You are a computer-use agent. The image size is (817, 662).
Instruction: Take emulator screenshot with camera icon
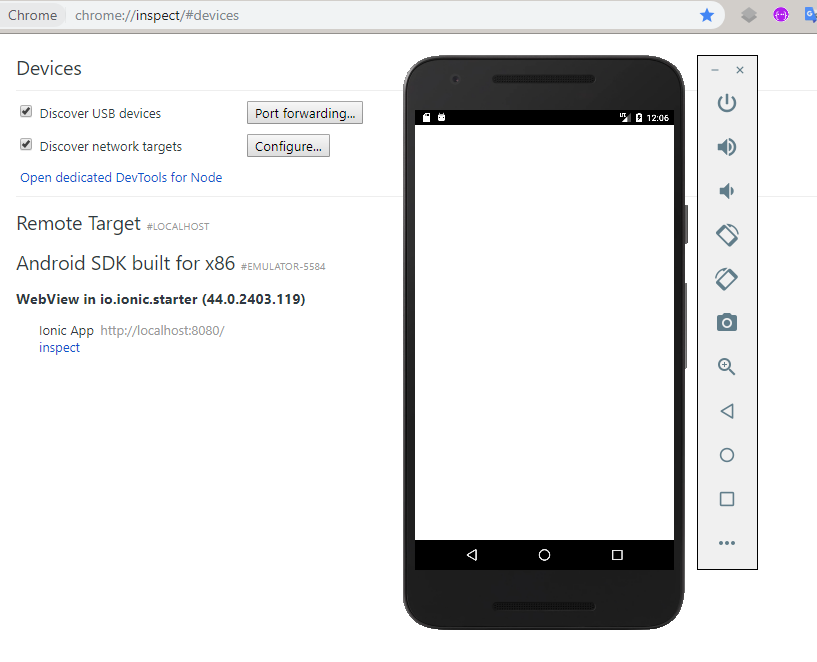[727, 323]
